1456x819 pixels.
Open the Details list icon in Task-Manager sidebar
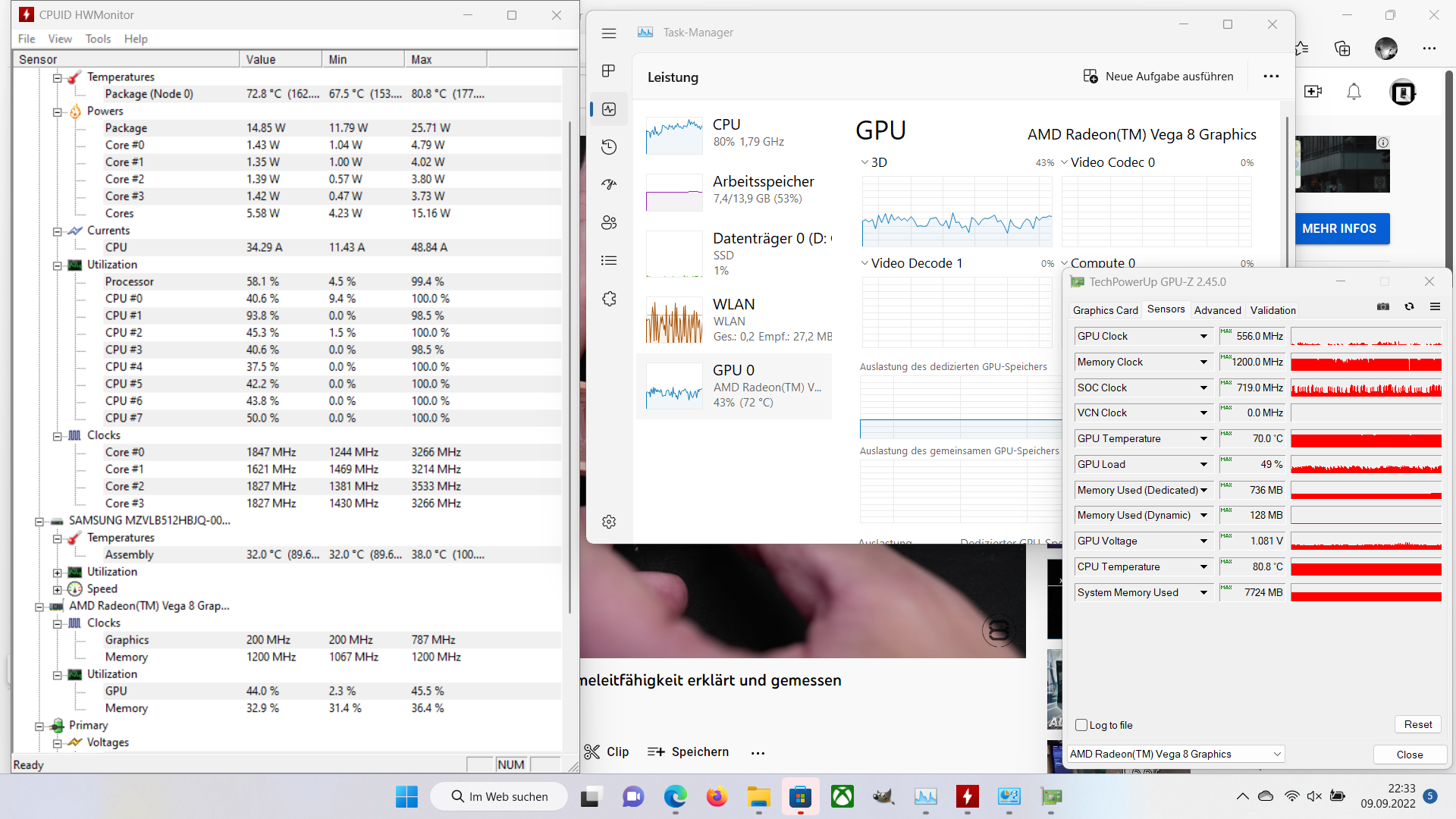[609, 260]
